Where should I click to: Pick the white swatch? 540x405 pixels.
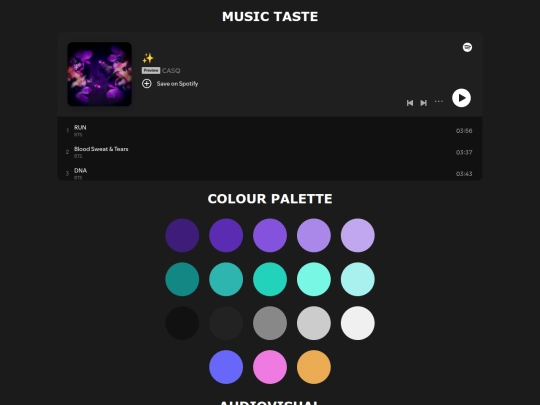(357, 323)
